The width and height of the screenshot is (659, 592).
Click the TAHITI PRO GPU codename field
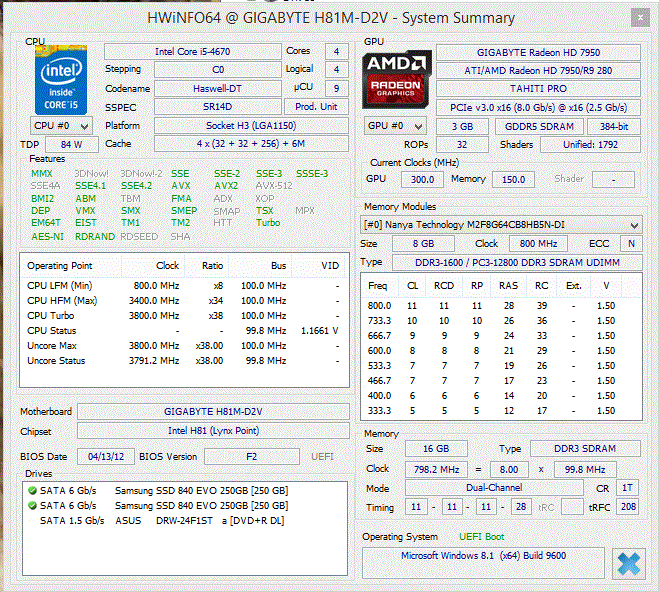click(538, 89)
